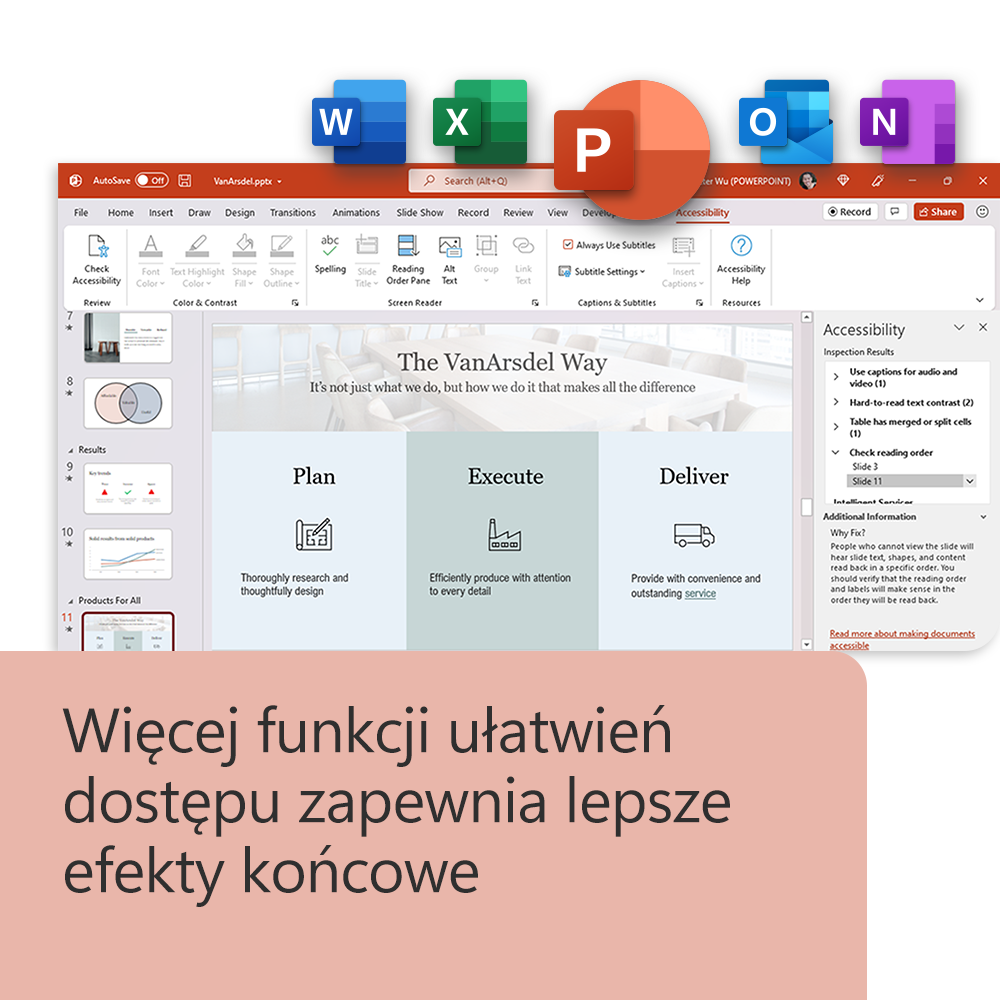Open the Accessibility pane options chevron
The width and height of the screenshot is (1000, 1000).
[x=959, y=327]
